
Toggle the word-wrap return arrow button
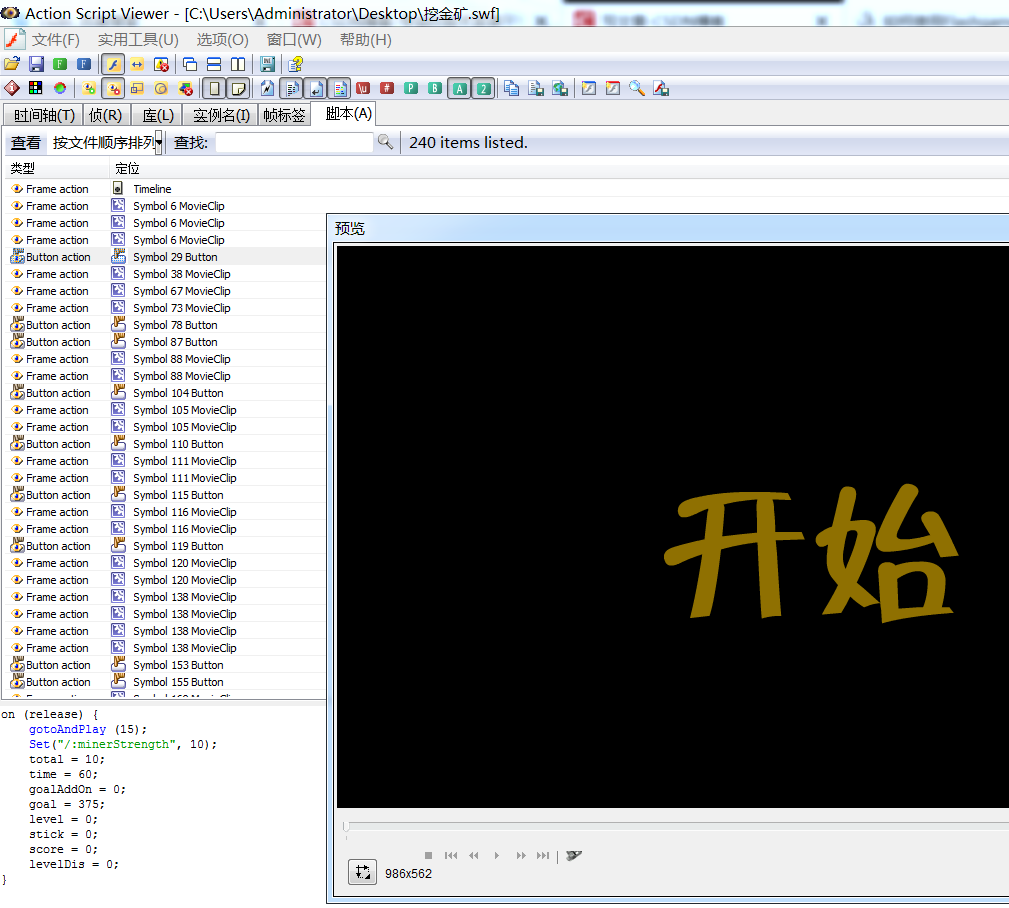(x=316, y=88)
